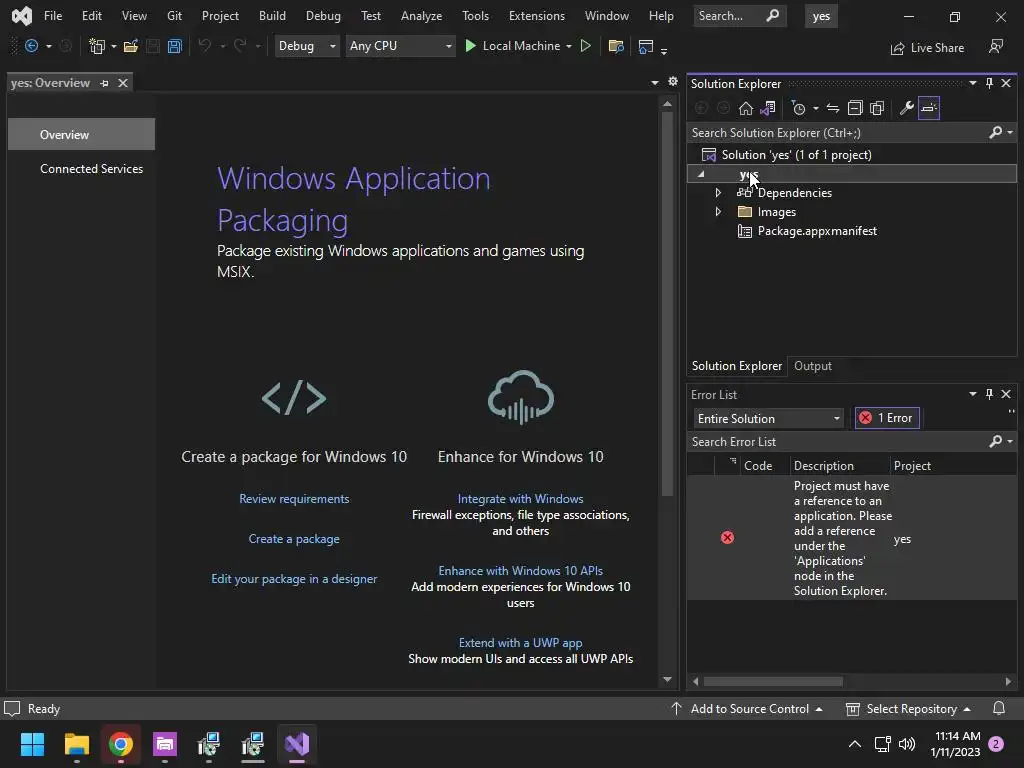1024x768 pixels.
Task: Open Properties wrench icon in Solution Explorer
Action: coord(906,108)
